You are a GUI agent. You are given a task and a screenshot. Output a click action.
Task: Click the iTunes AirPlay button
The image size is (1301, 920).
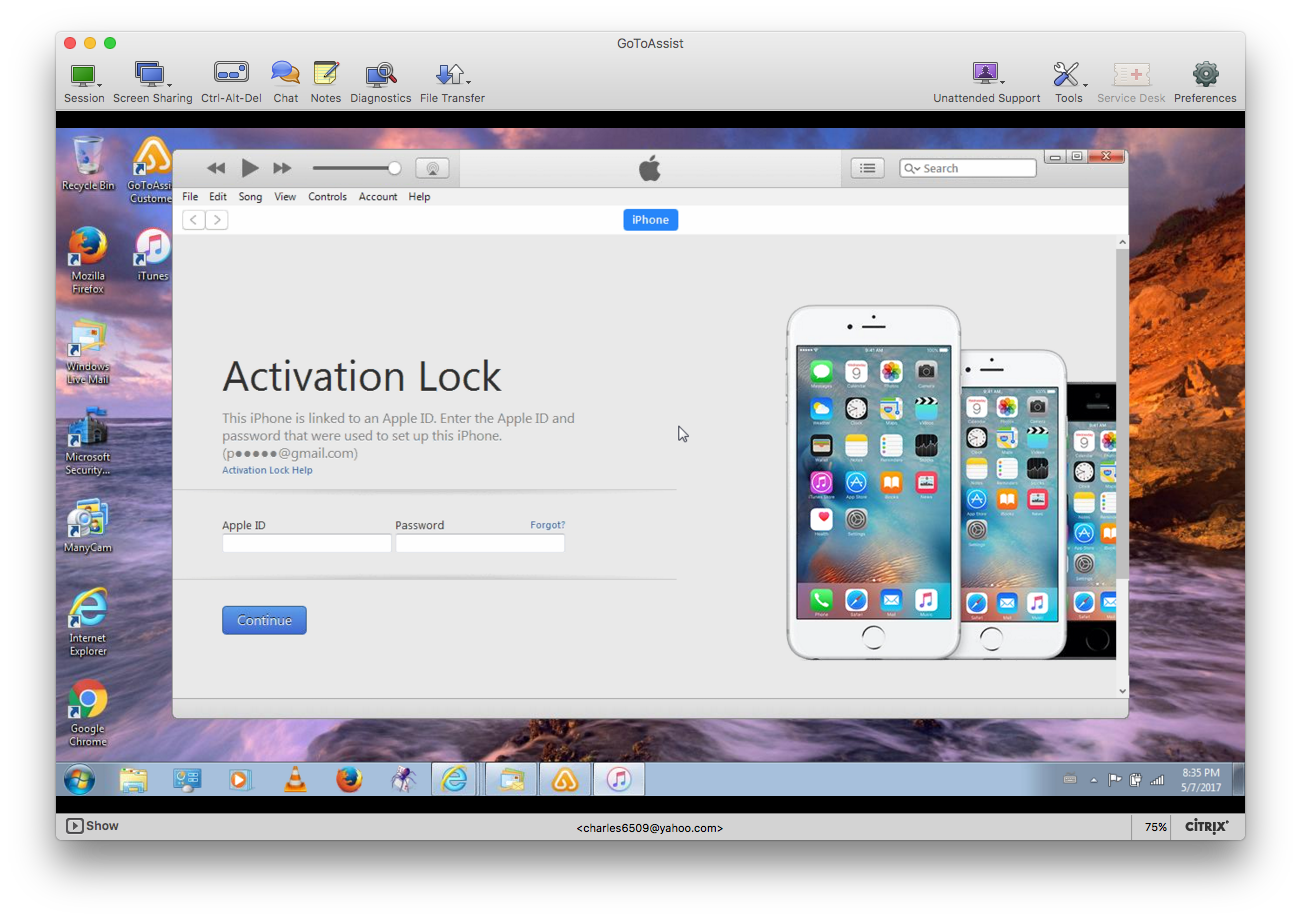432,168
